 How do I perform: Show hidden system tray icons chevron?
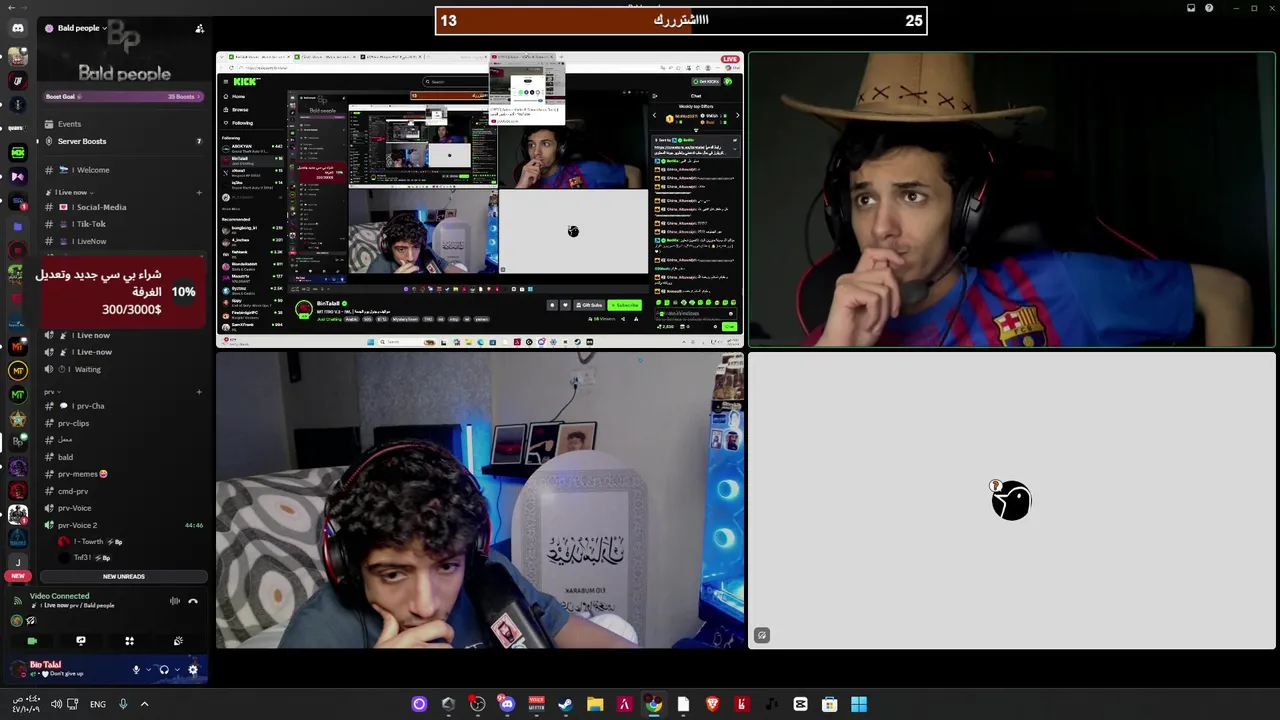tap(144, 704)
